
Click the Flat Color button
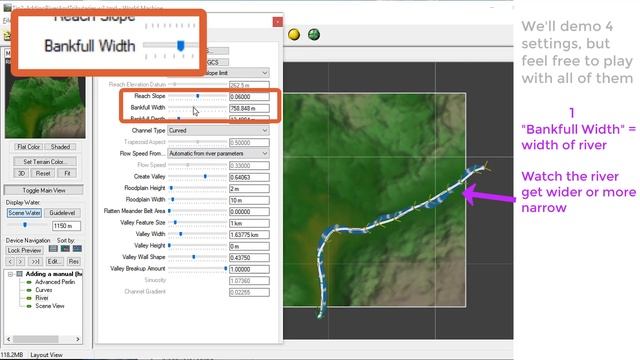tap(28, 147)
